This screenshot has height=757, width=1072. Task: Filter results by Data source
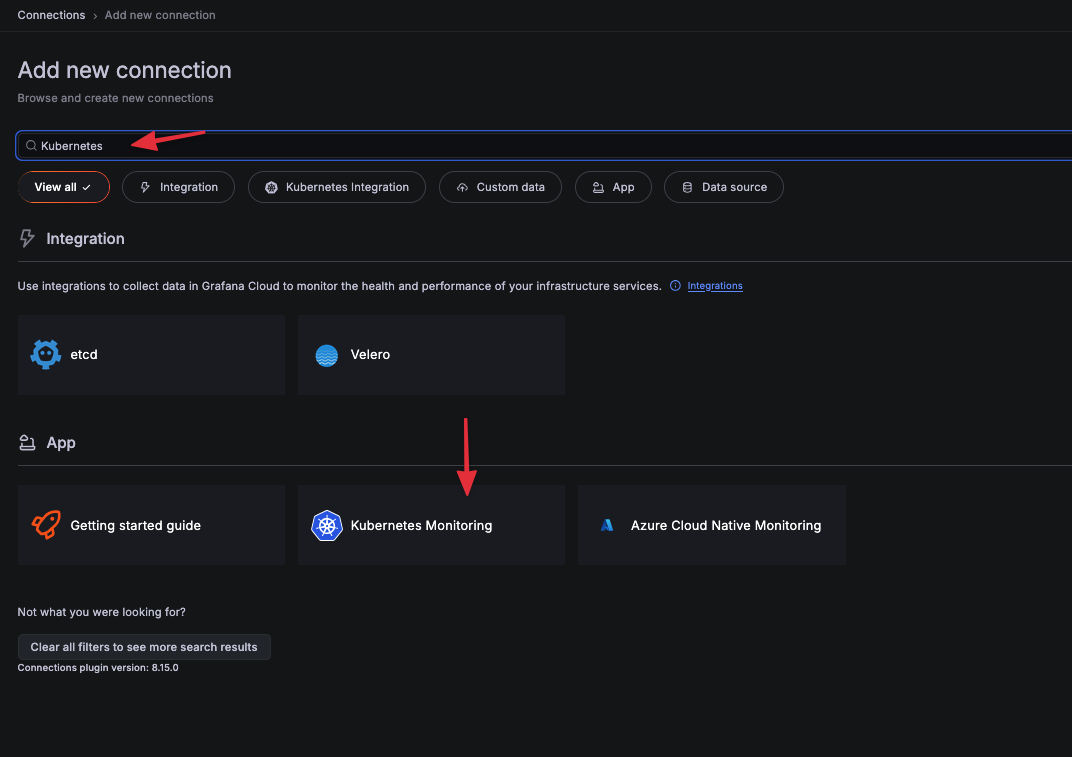(x=723, y=187)
